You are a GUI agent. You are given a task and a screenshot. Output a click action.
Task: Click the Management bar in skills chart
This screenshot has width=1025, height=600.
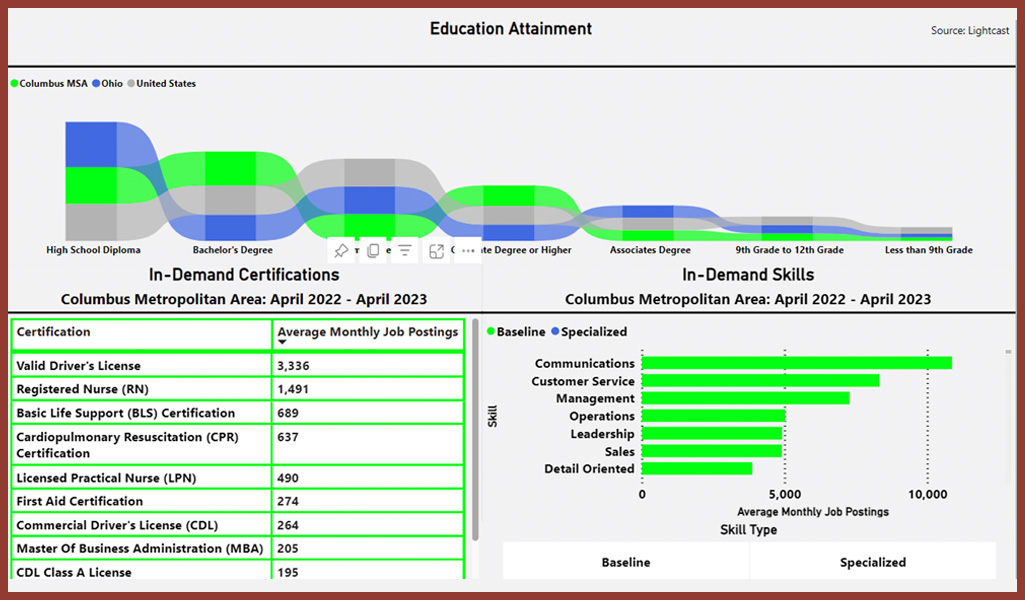pos(746,398)
